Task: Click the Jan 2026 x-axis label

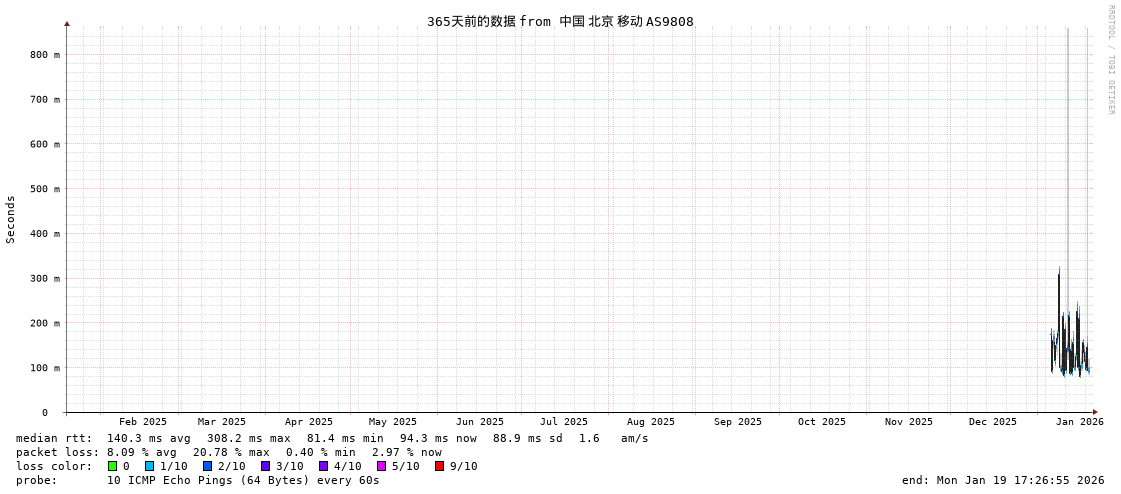Action: [x=1080, y=422]
